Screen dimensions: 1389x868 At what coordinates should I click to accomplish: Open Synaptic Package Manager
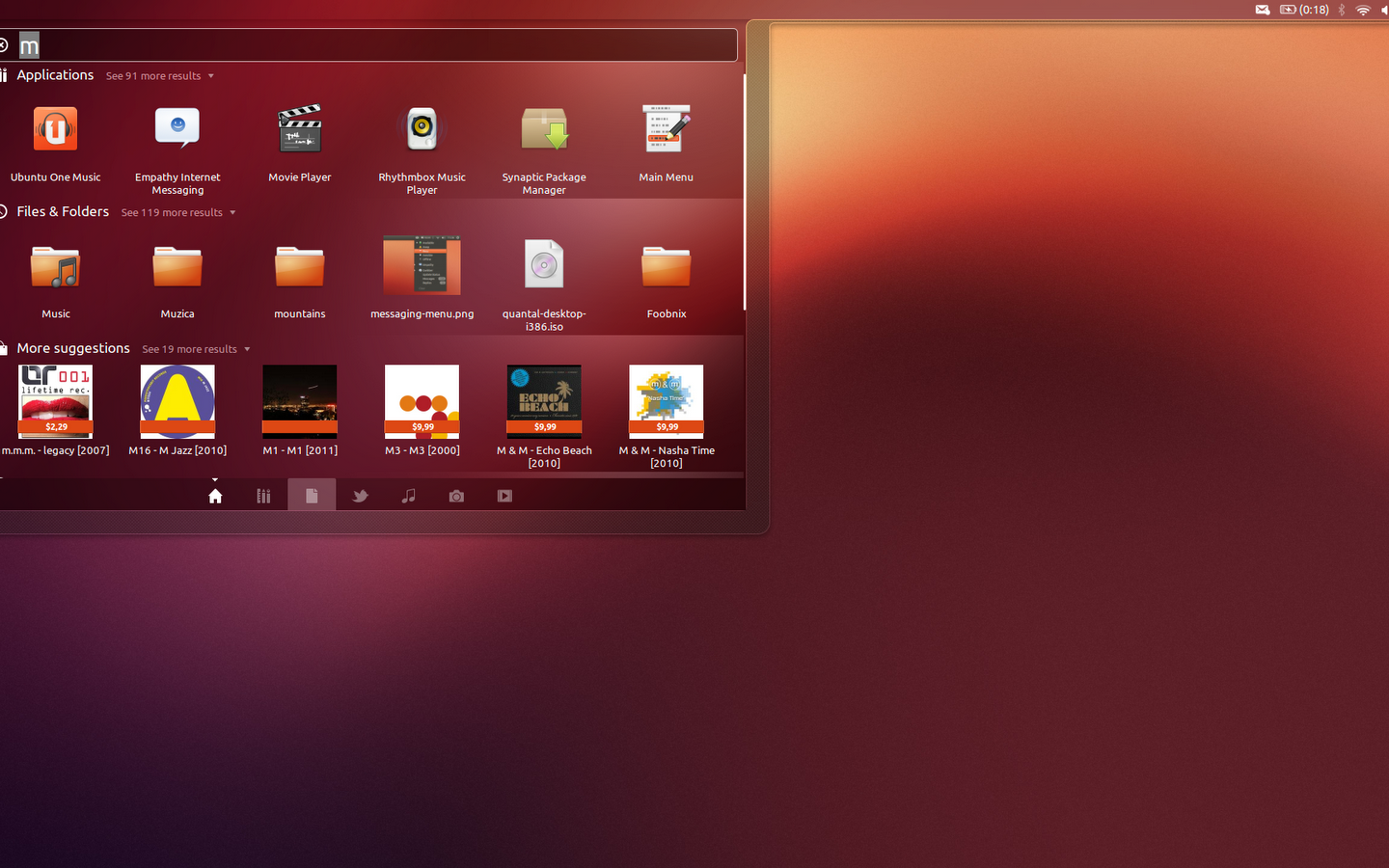[544, 149]
